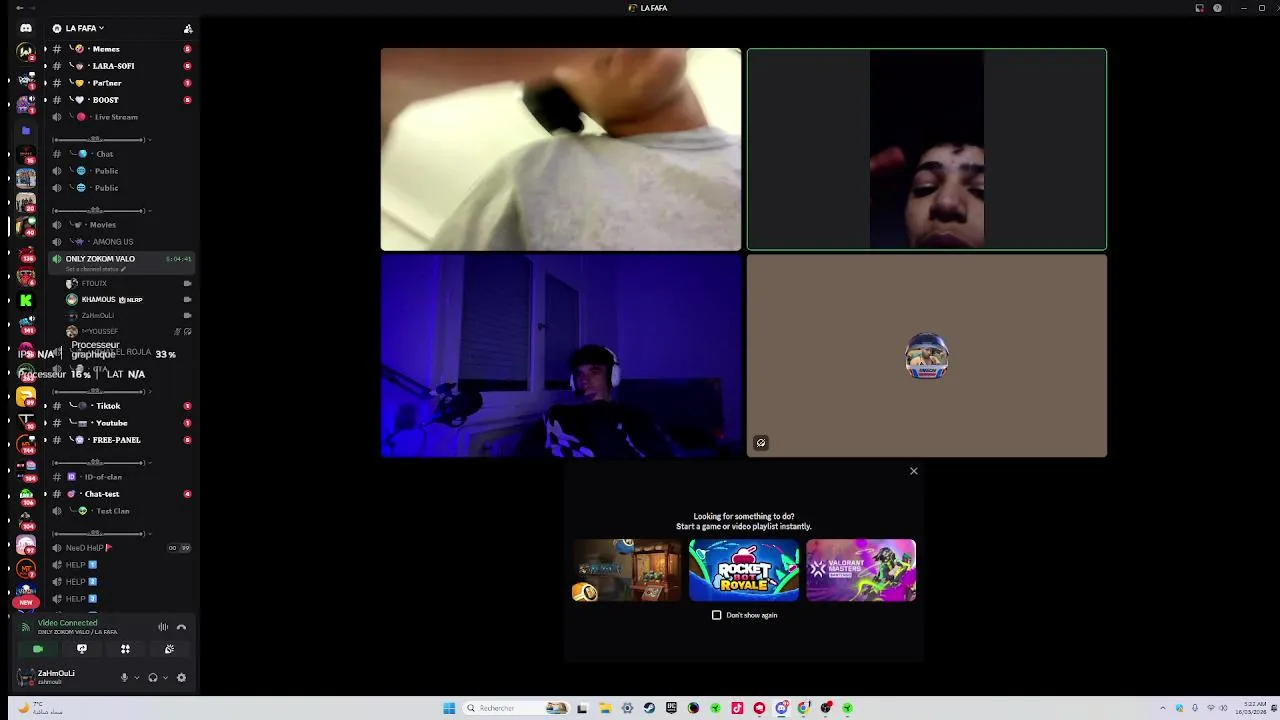
Task: Open Epic Games launcher from taskbar
Action: coord(671,708)
